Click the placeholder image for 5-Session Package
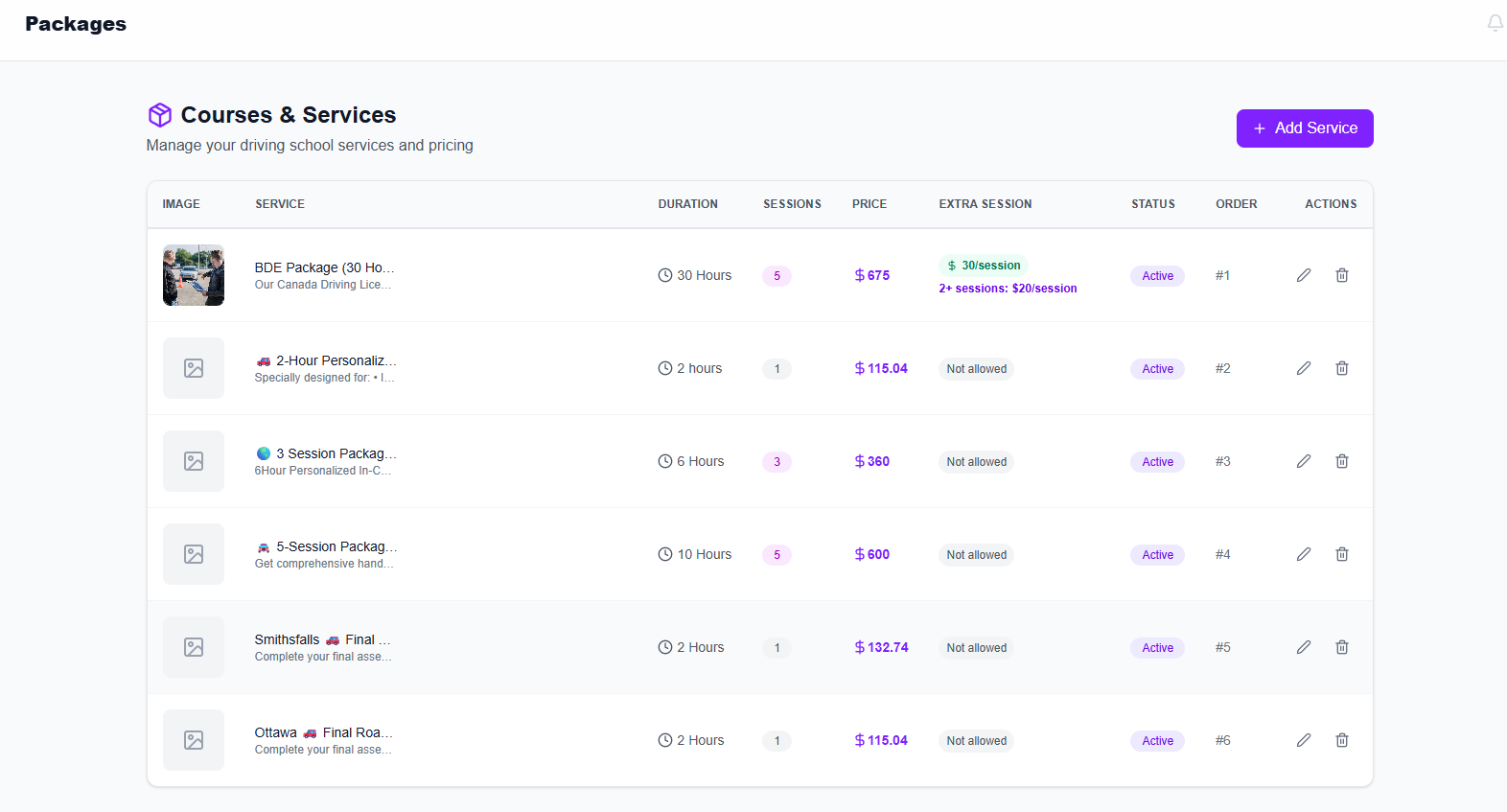The width and height of the screenshot is (1507, 812). (x=194, y=554)
